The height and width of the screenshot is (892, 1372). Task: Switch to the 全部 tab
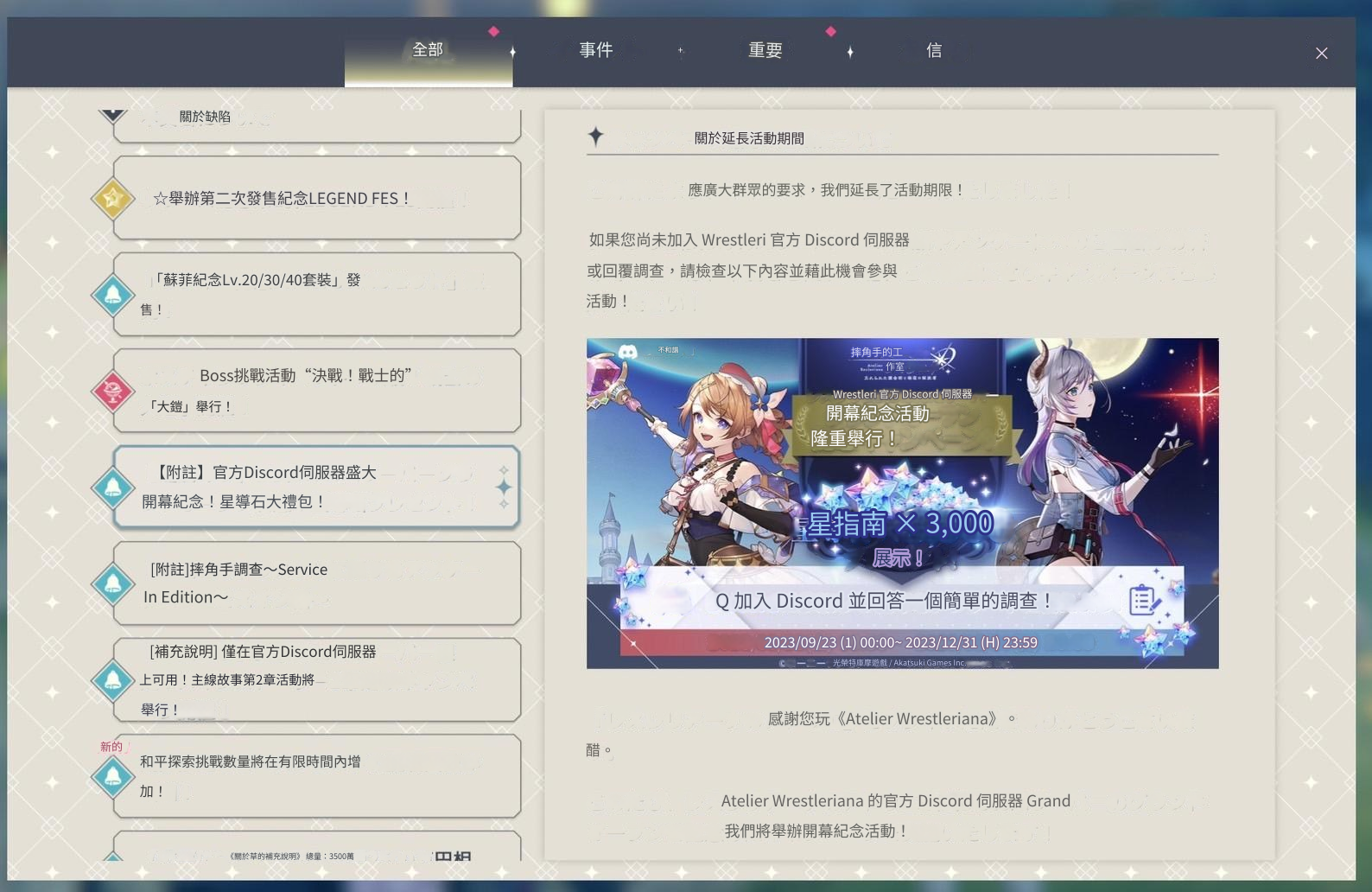(428, 51)
